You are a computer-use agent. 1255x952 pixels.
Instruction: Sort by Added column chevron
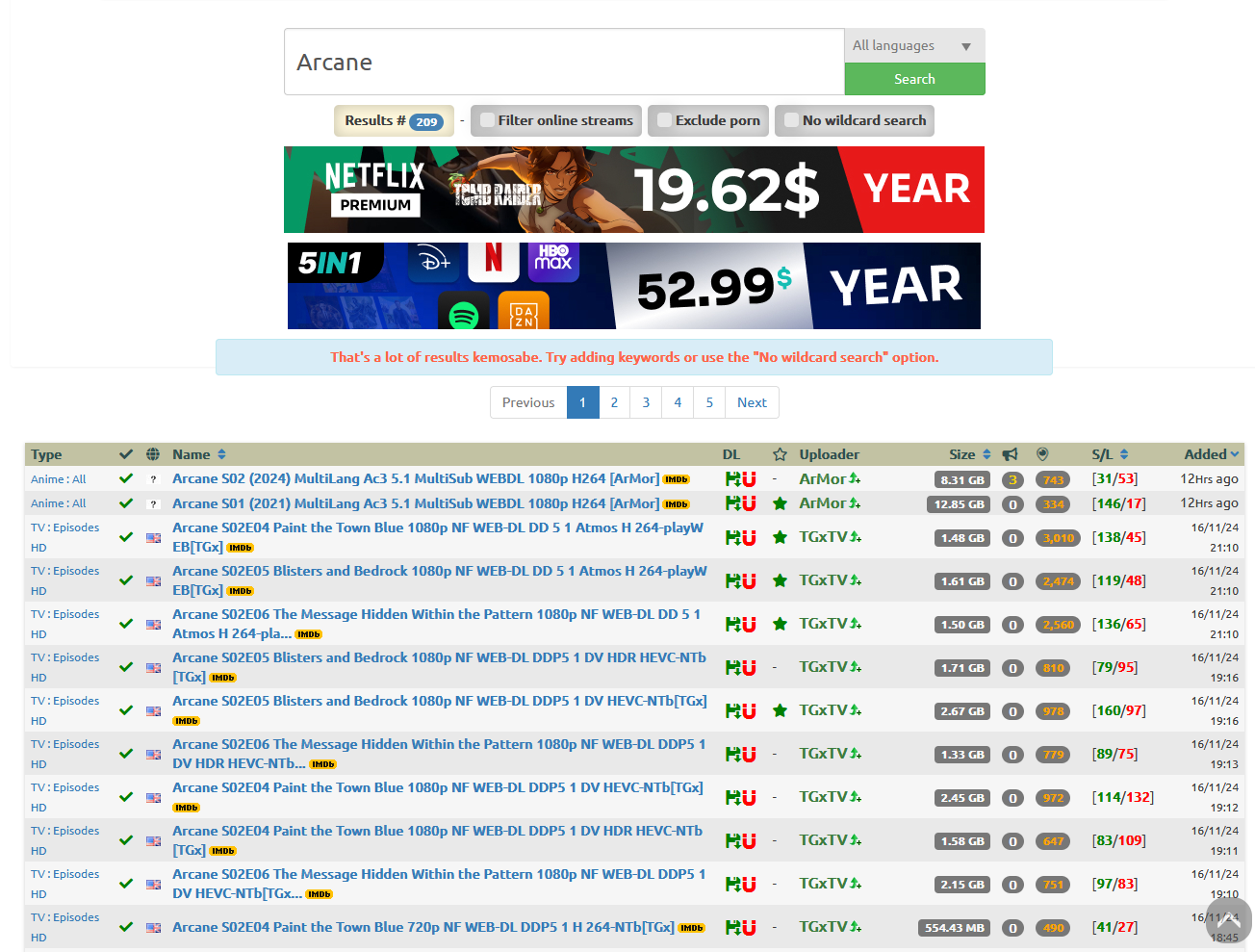[1234, 454]
